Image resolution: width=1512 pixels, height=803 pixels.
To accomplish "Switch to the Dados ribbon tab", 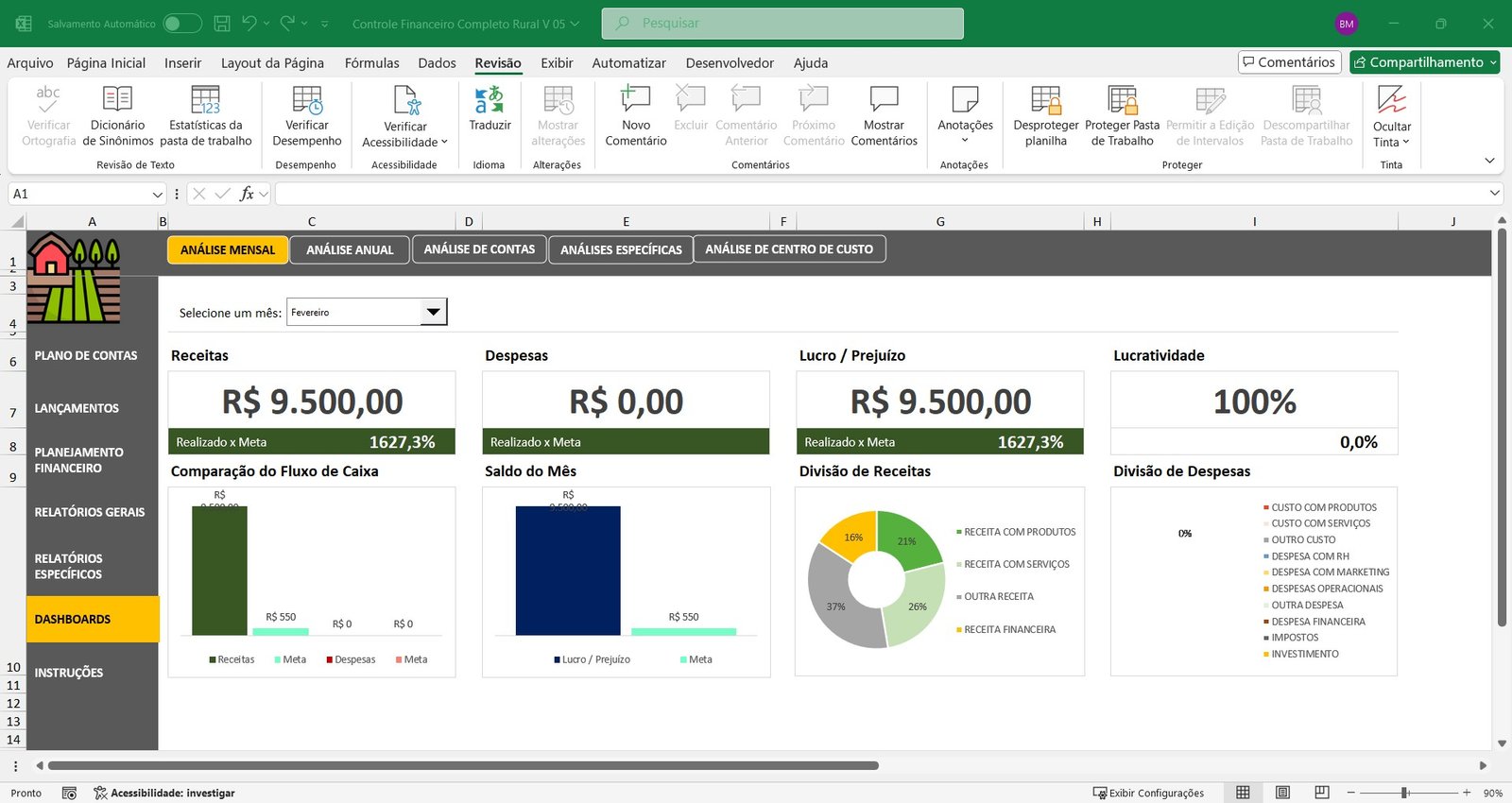I will coord(437,63).
